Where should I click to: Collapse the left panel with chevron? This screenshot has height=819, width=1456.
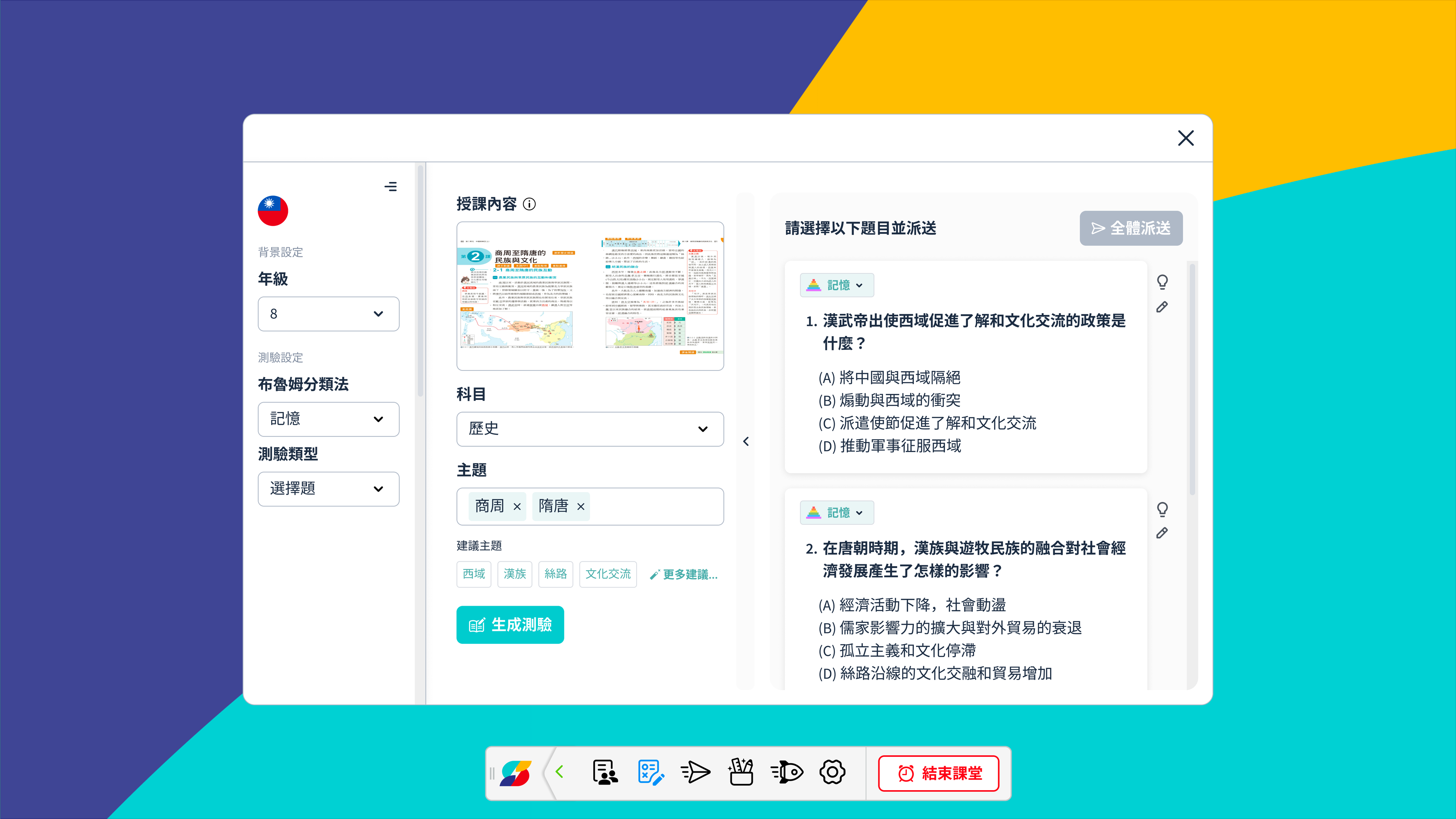(x=745, y=441)
